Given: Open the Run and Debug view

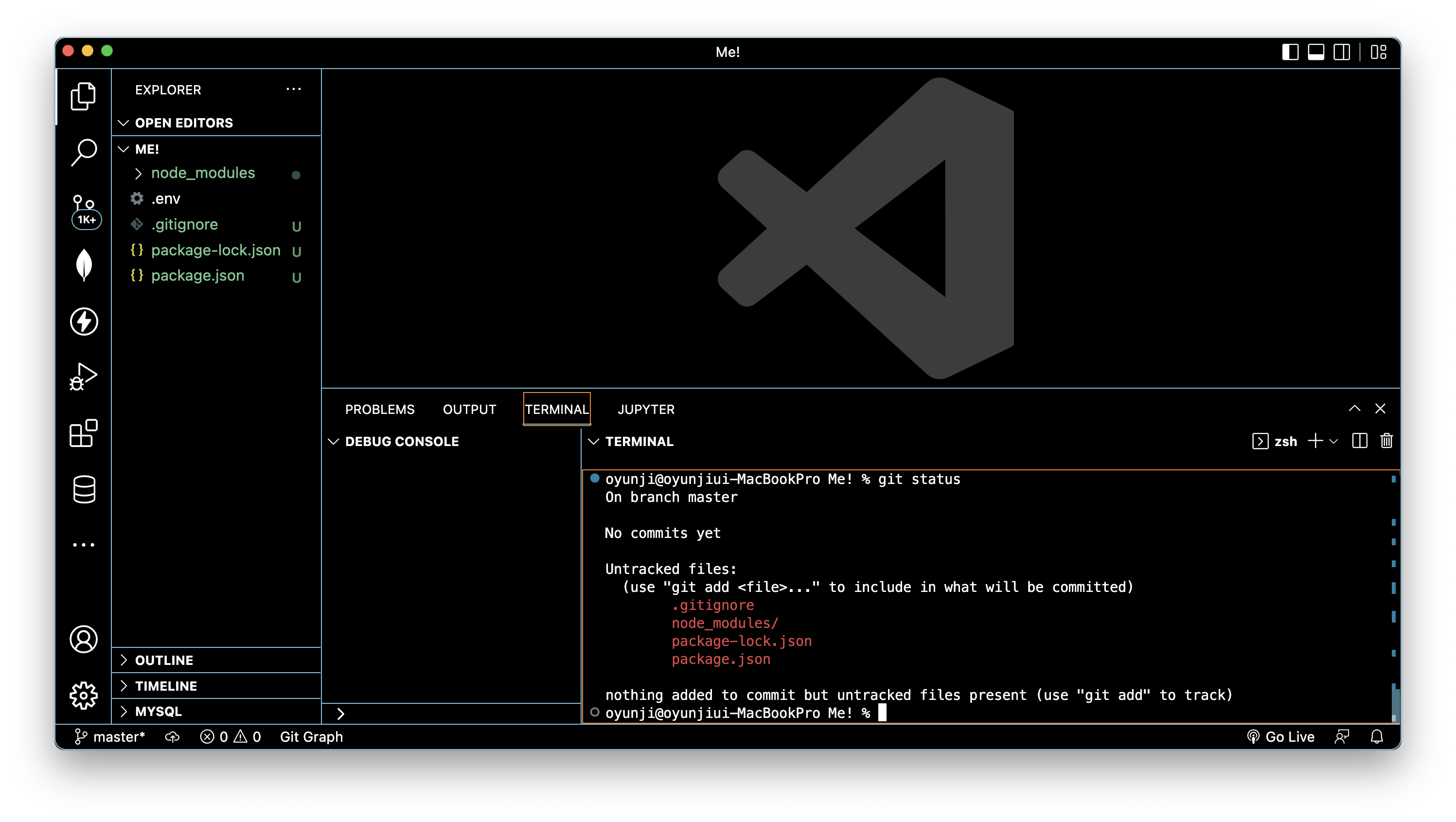Looking at the screenshot, I should (84, 377).
